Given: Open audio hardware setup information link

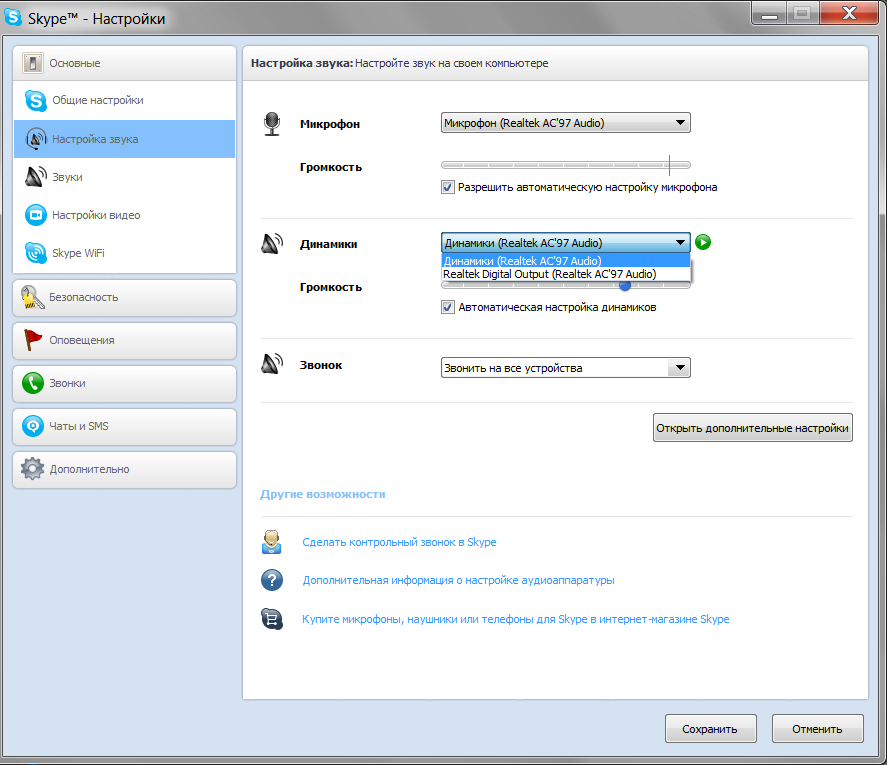Looking at the screenshot, I should click(x=458, y=580).
